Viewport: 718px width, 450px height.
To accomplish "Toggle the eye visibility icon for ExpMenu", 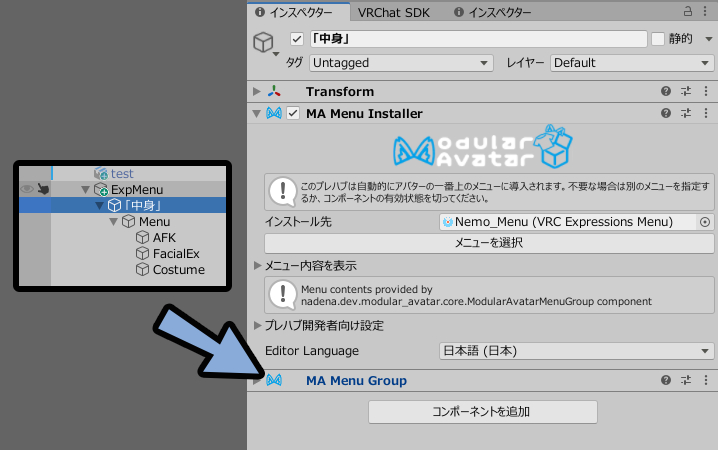I will click(27, 189).
